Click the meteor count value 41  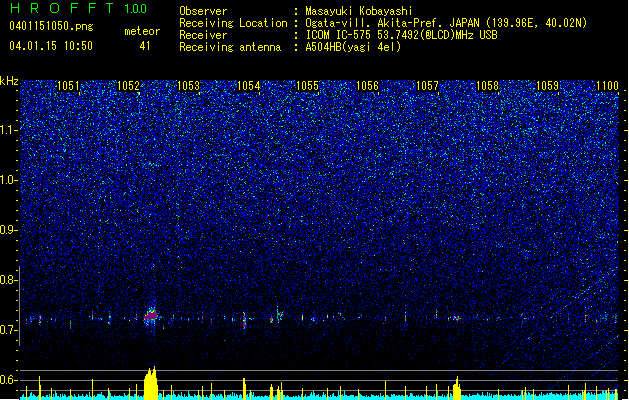click(x=145, y=46)
